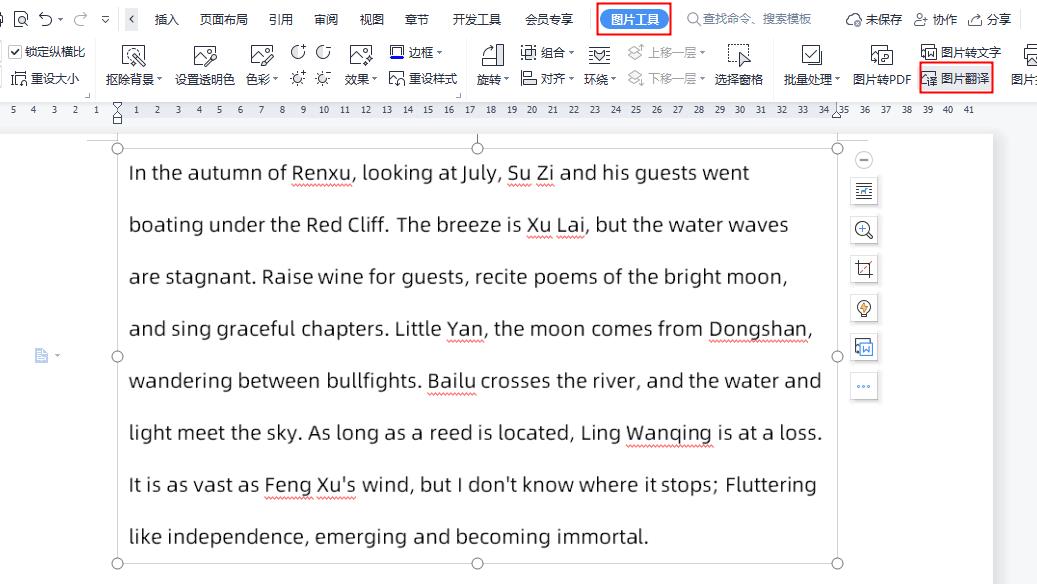Click the crop tool in floating sidebar
The height and width of the screenshot is (584, 1037).
click(864, 269)
